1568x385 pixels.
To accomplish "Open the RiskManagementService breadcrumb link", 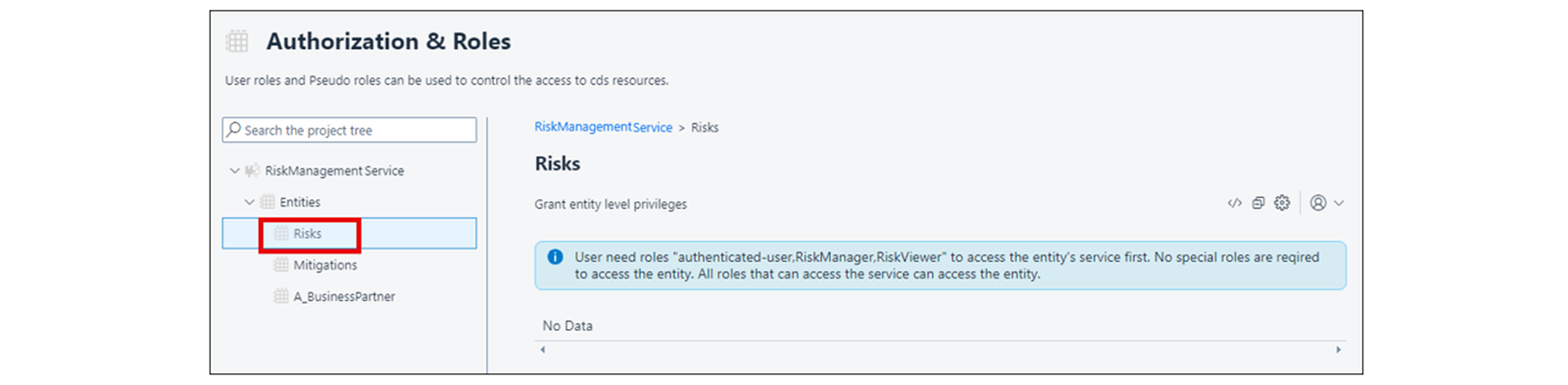I will 603,127.
